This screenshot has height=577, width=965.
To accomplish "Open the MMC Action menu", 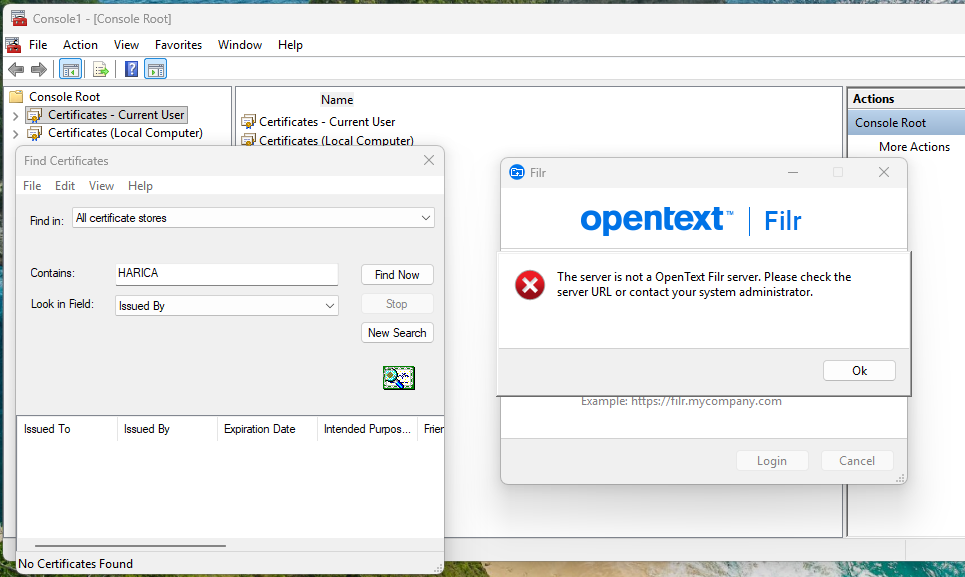I will (80, 45).
